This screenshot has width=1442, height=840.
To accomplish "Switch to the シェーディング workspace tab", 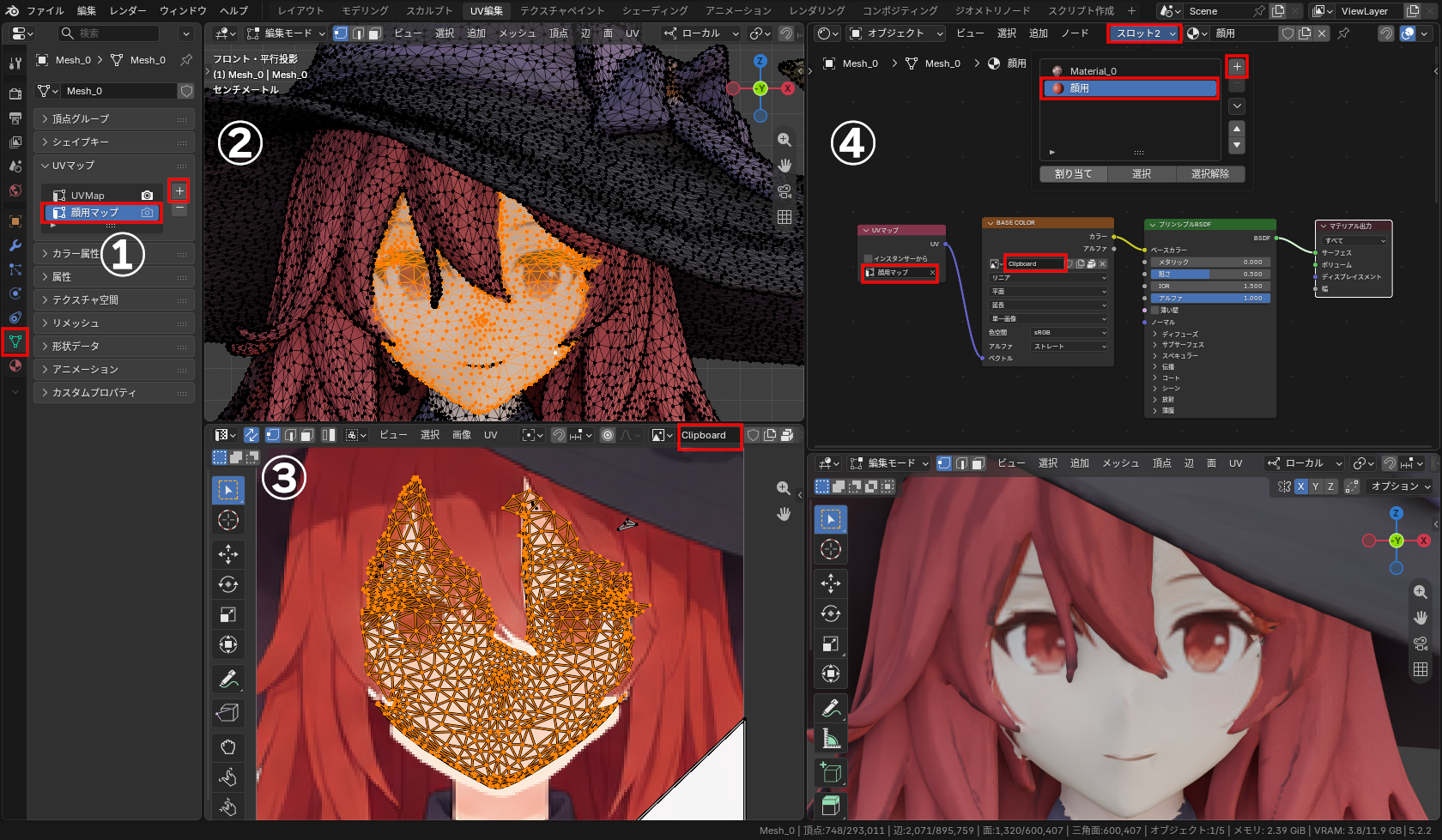I will tap(655, 10).
